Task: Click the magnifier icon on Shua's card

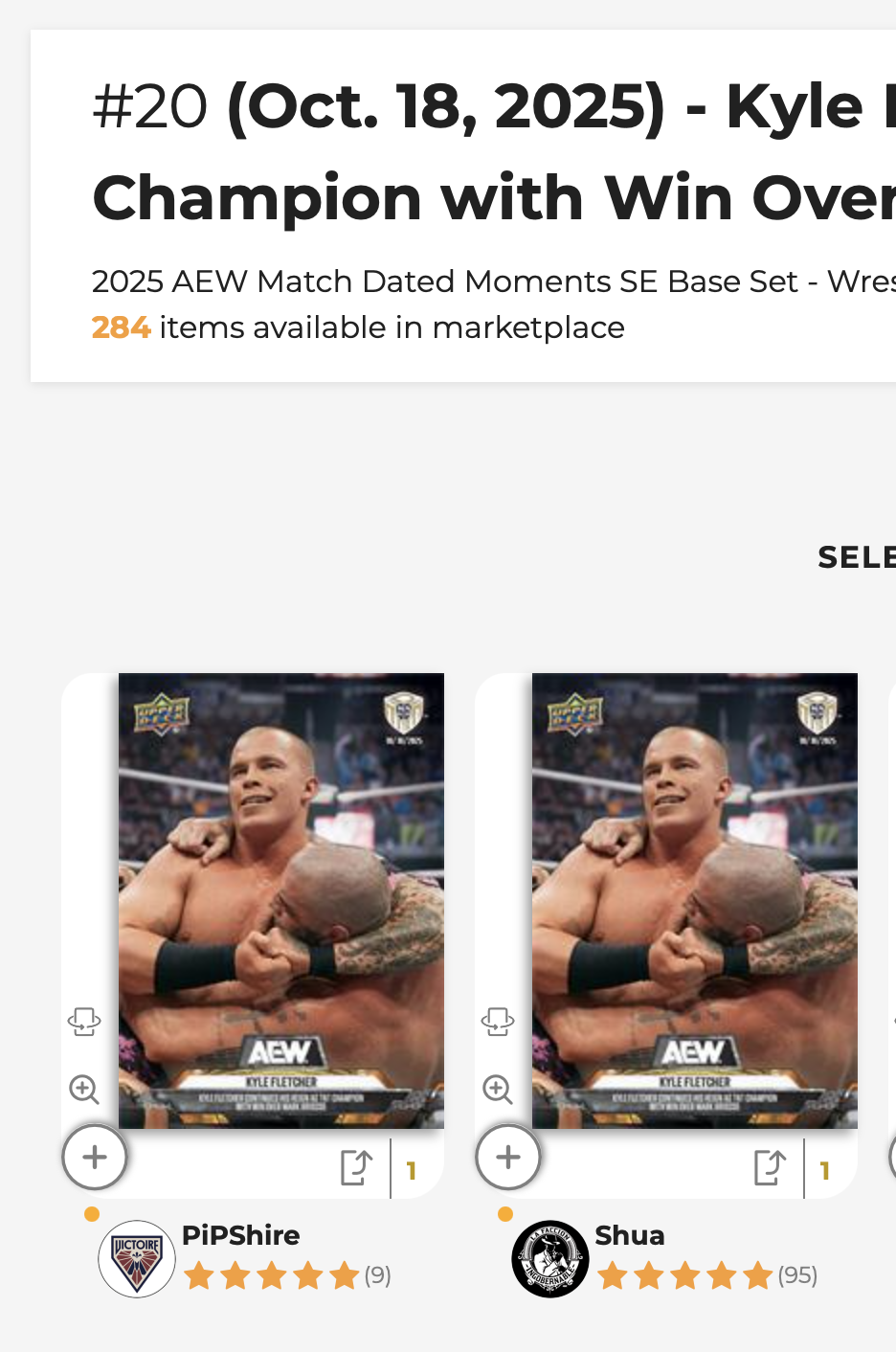Action: (498, 1089)
